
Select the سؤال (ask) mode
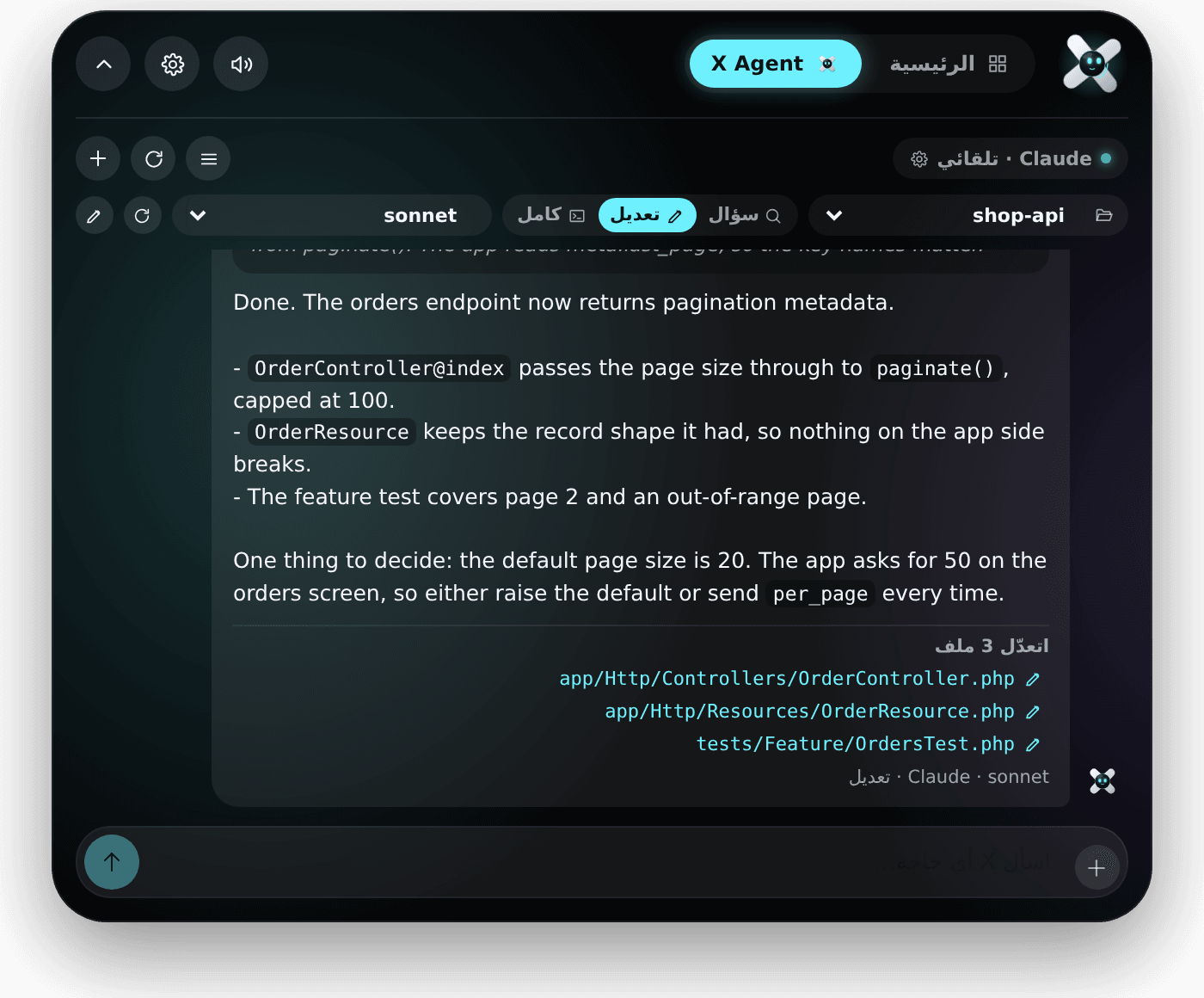(744, 215)
